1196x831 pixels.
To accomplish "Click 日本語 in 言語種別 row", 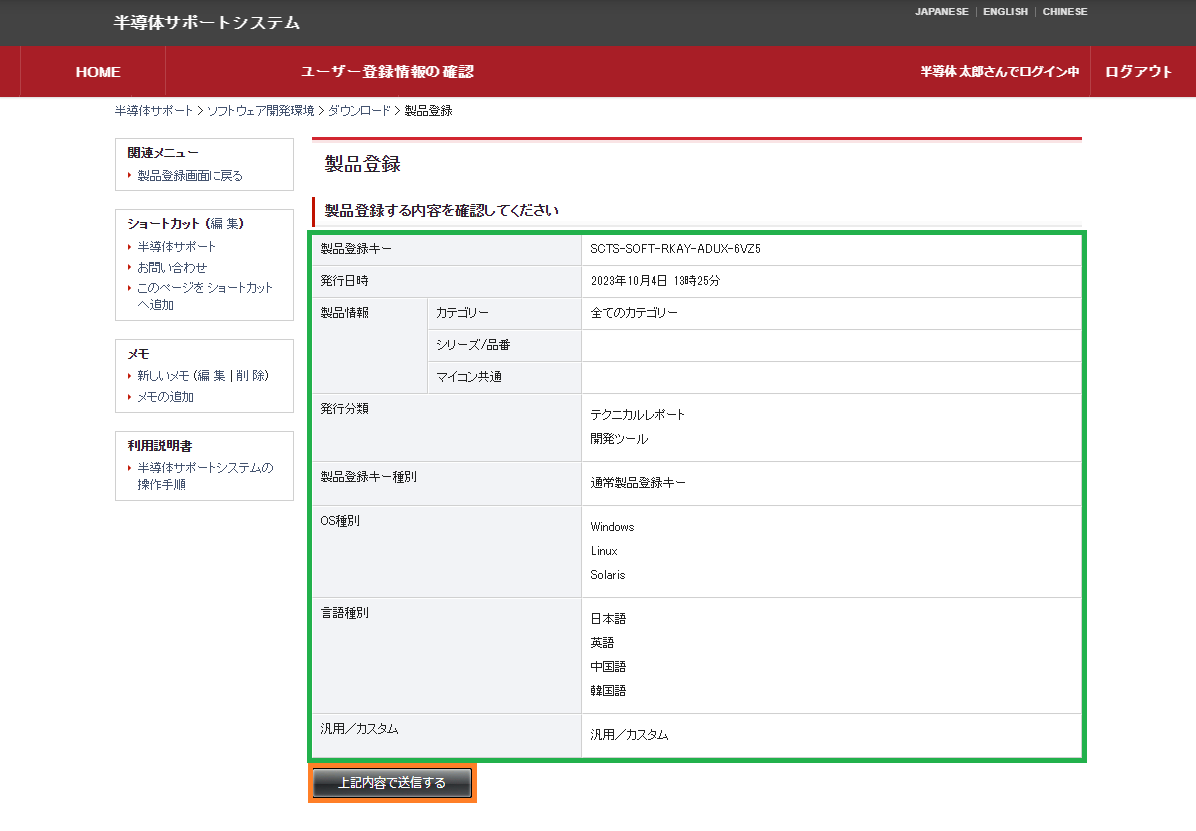I will [608, 619].
